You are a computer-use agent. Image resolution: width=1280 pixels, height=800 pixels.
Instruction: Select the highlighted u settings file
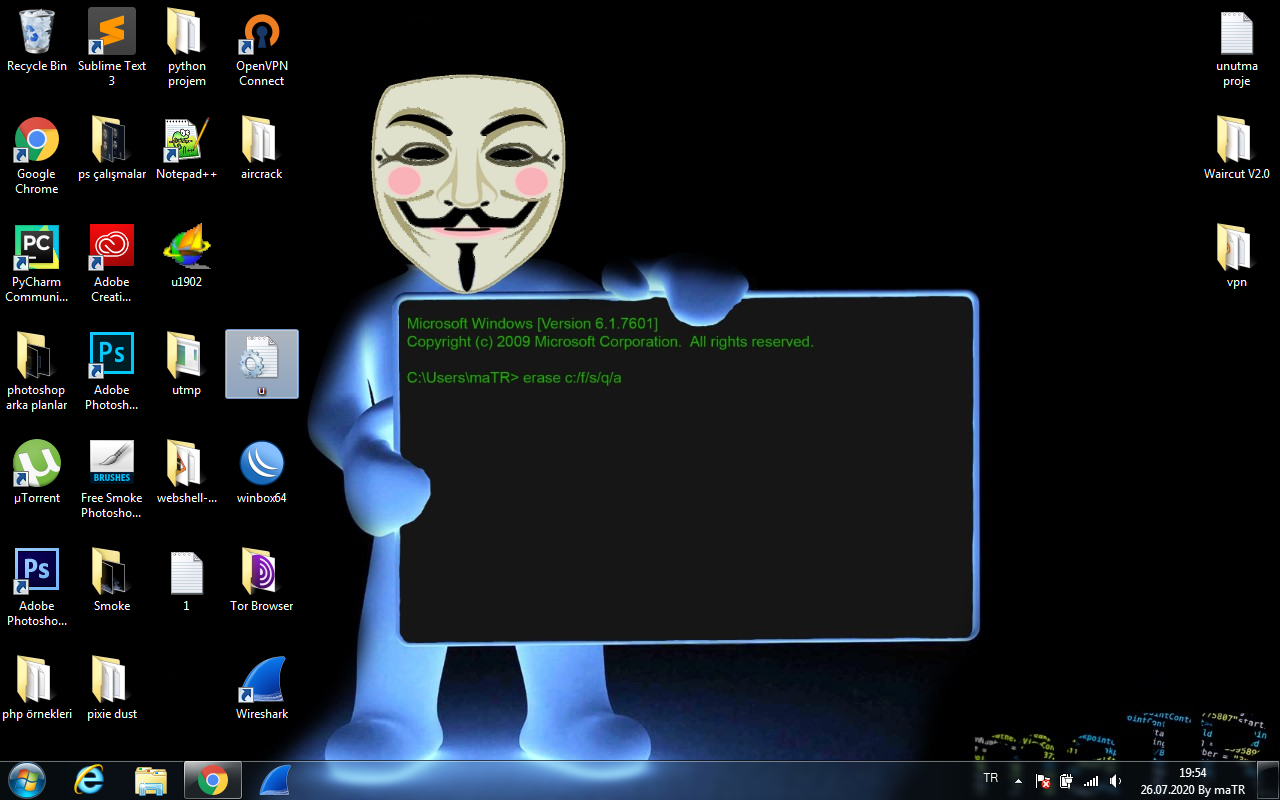pyautogui.click(x=262, y=364)
